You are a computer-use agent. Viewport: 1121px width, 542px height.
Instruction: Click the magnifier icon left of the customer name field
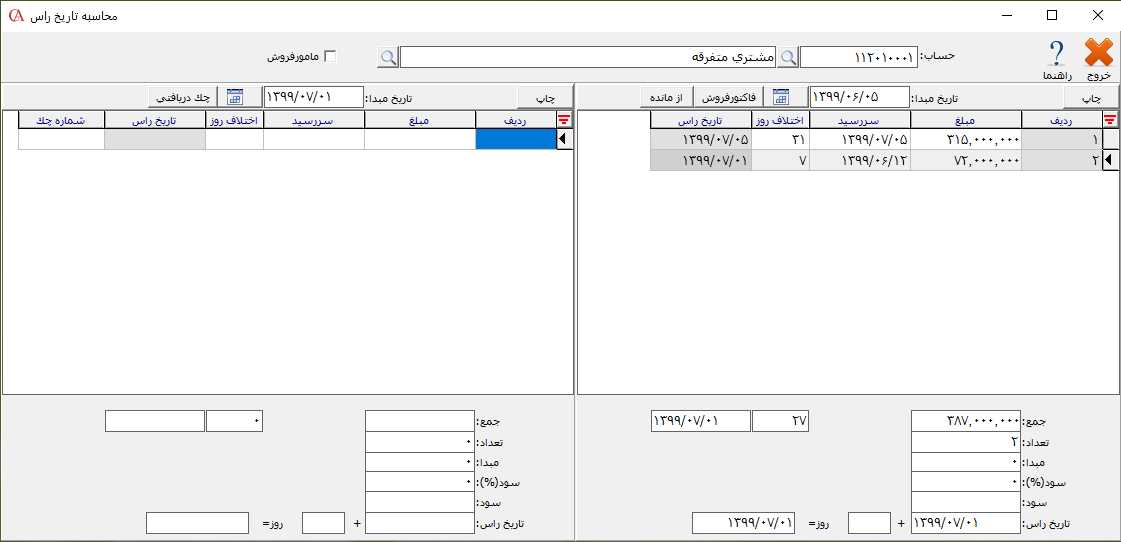coord(388,58)
